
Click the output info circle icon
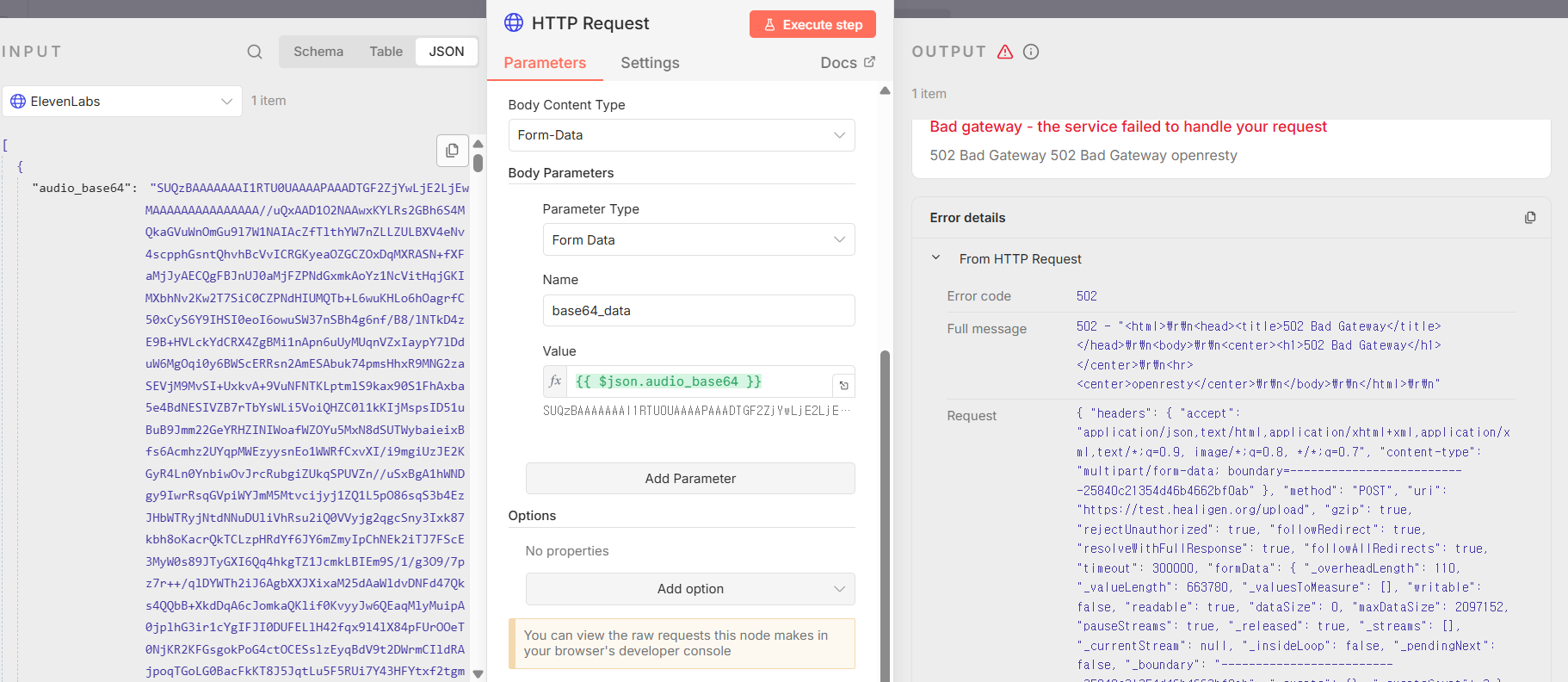tap(1031, 52)
